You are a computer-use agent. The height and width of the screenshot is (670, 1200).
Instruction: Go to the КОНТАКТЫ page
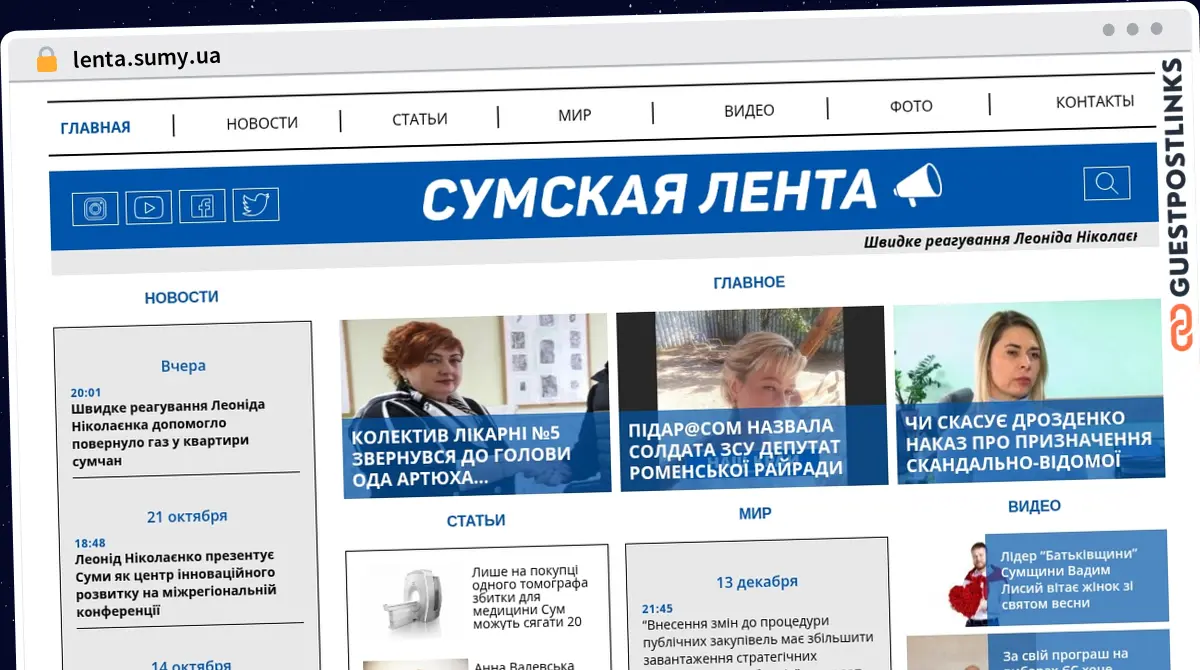coord(1095,101)
